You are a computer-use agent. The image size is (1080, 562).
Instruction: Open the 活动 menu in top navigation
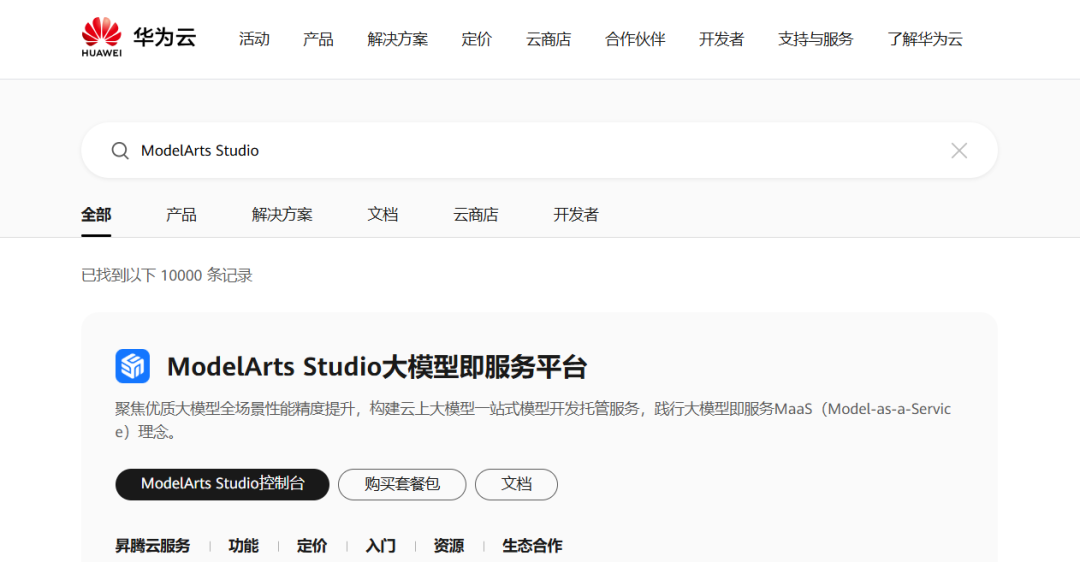tap(254, 39)
